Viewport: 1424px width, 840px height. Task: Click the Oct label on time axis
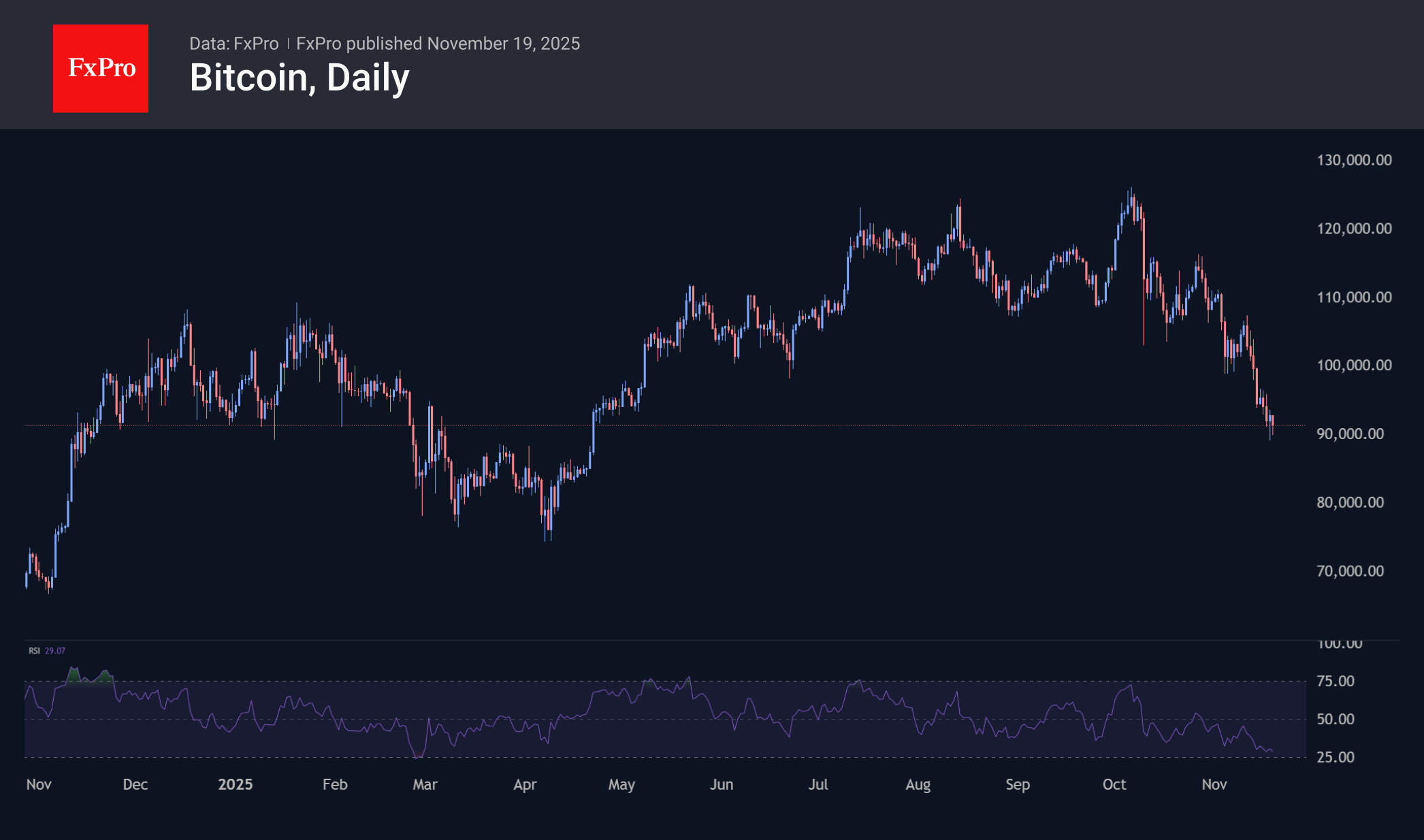point(1114,785)
